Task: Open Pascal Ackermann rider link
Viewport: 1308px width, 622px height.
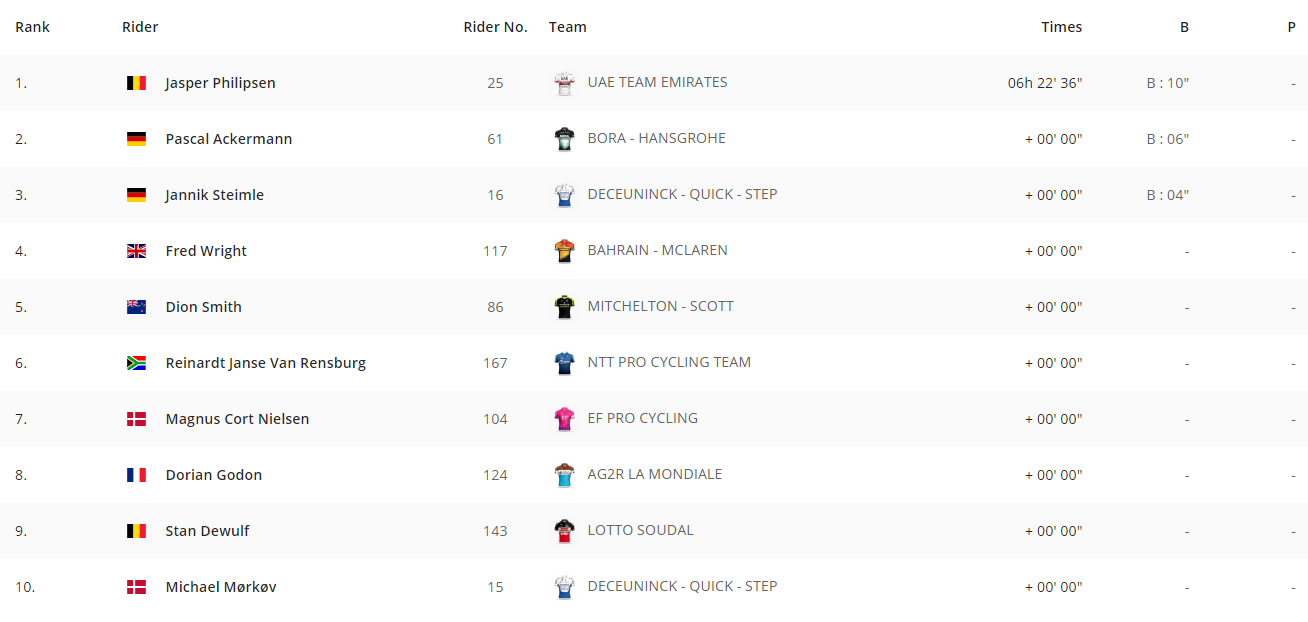Action: point(229,139)
